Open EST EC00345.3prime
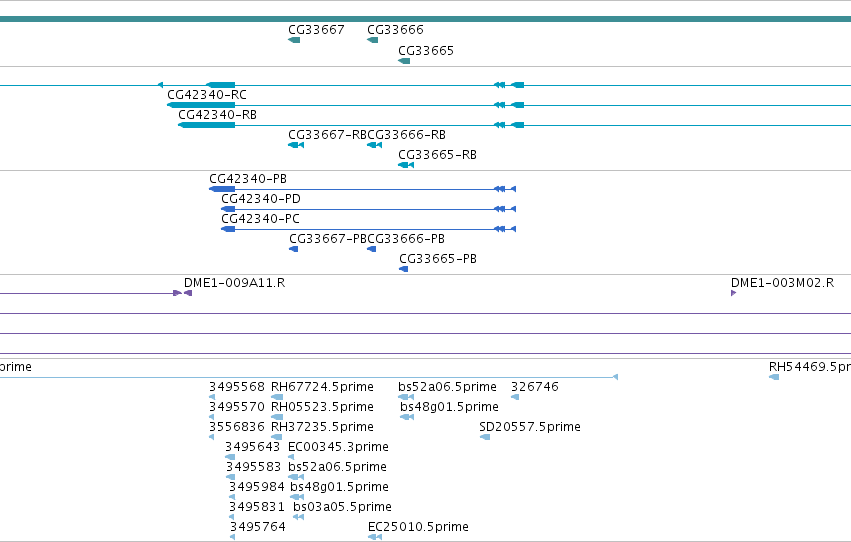Viewport: 851px width, 542px height. (x=338, y=448)
